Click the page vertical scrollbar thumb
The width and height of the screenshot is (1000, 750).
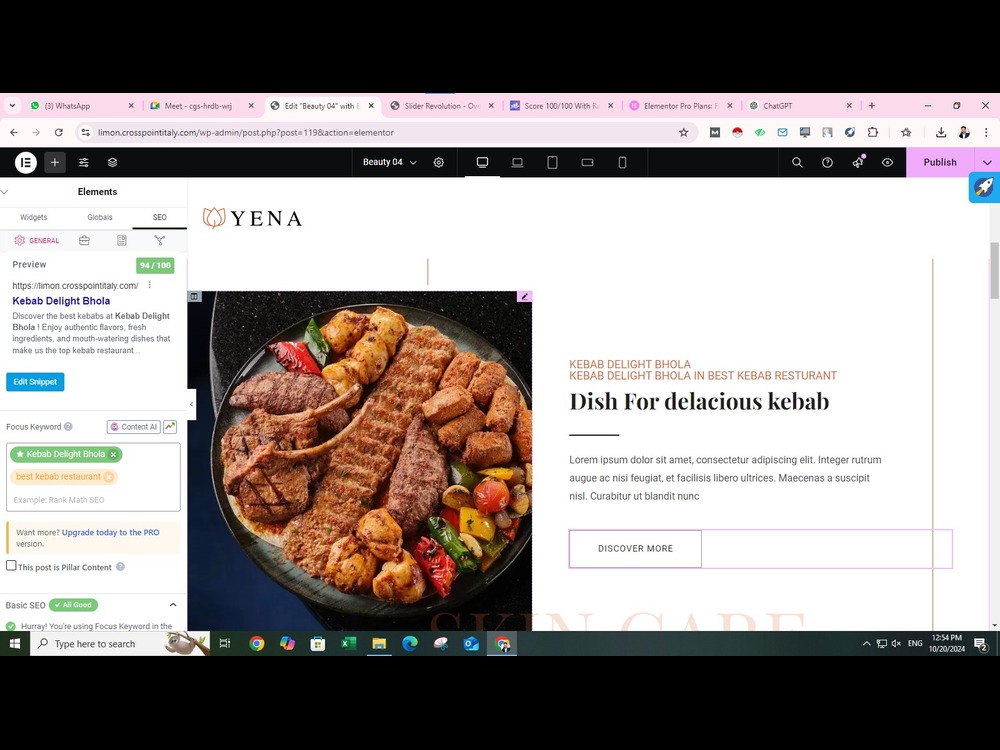click(x=994, y=270)
